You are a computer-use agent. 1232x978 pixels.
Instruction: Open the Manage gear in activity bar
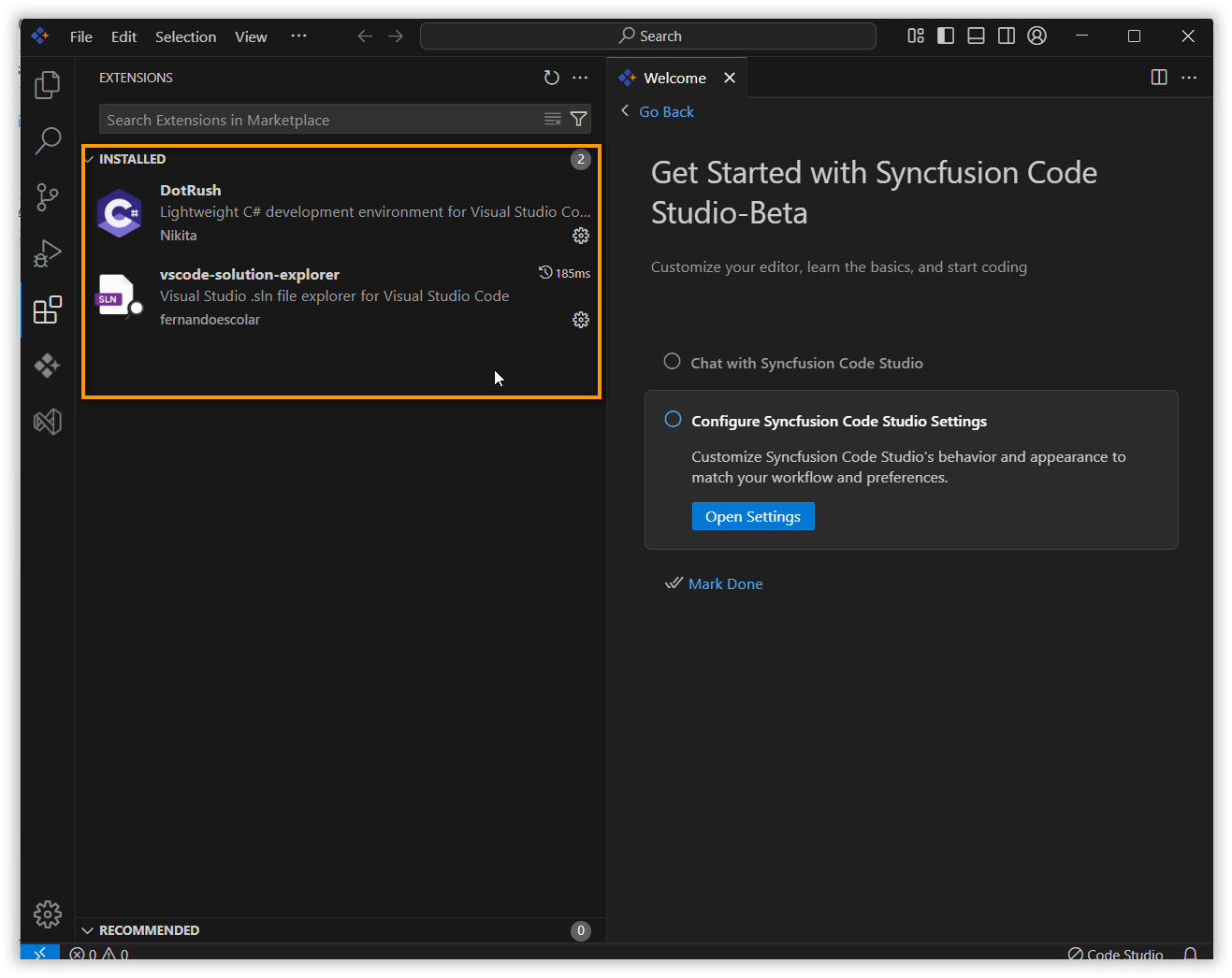(x=47, y=913)
